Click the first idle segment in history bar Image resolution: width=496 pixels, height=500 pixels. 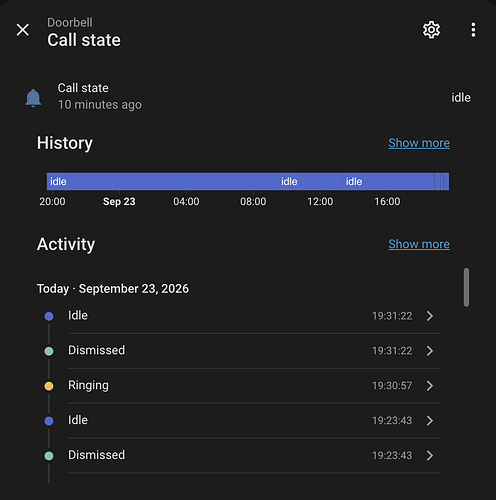tap(162, 181)
